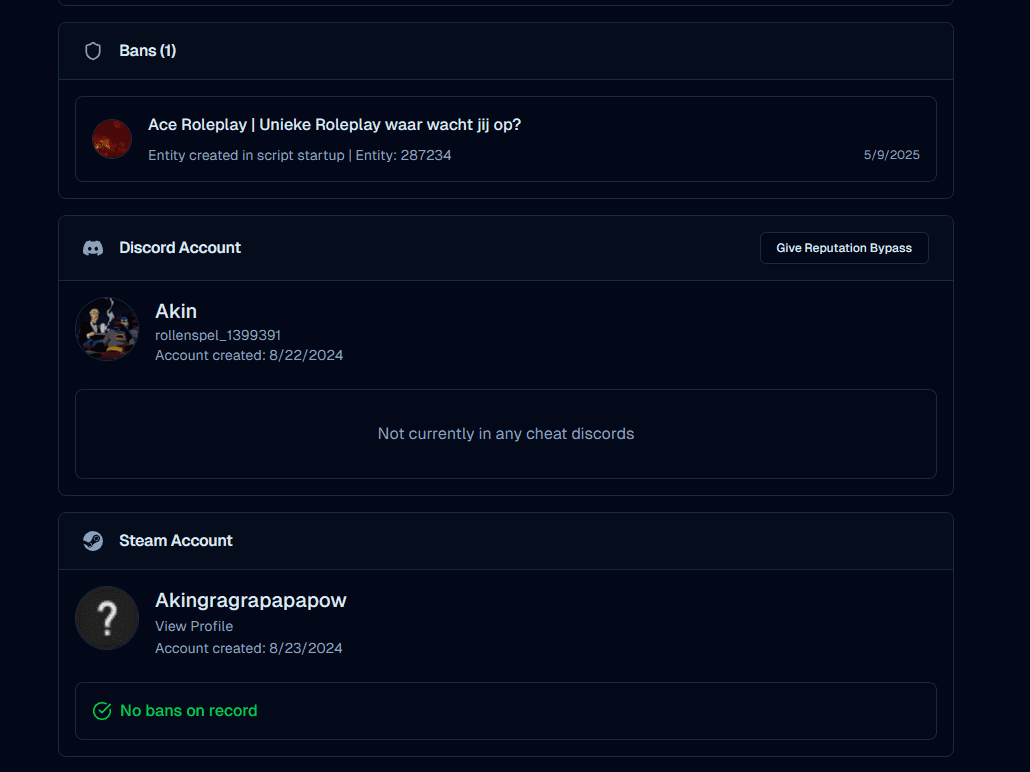This screenshot has height=772, width=1030.
Task: Click the Steam logo icon
Action: (x=93, y=541)
